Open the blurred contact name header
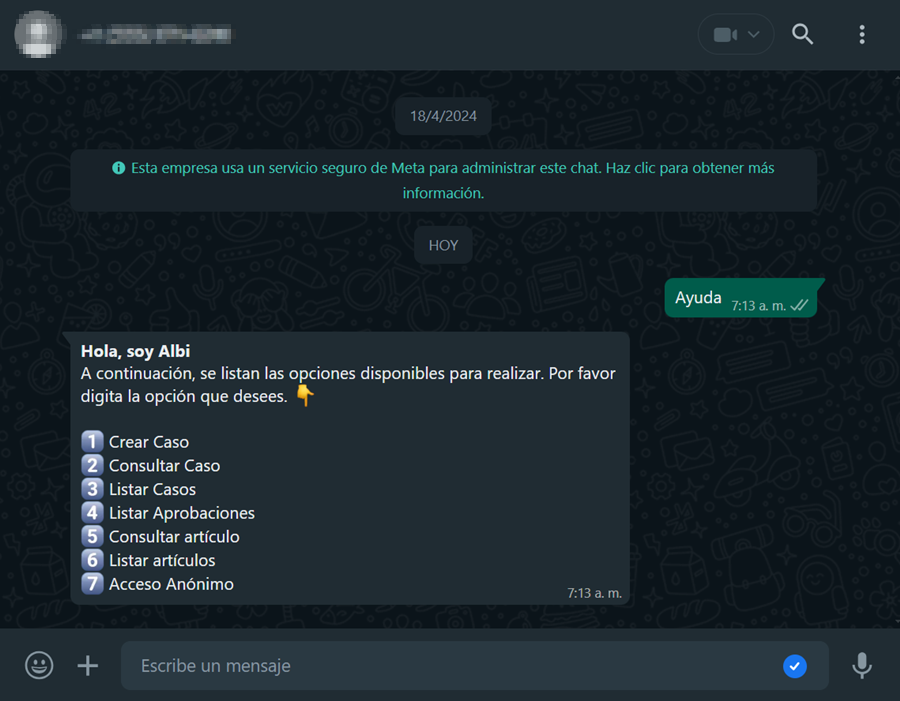The width and height of the screenshot is (900, 701). coord(156,35)
